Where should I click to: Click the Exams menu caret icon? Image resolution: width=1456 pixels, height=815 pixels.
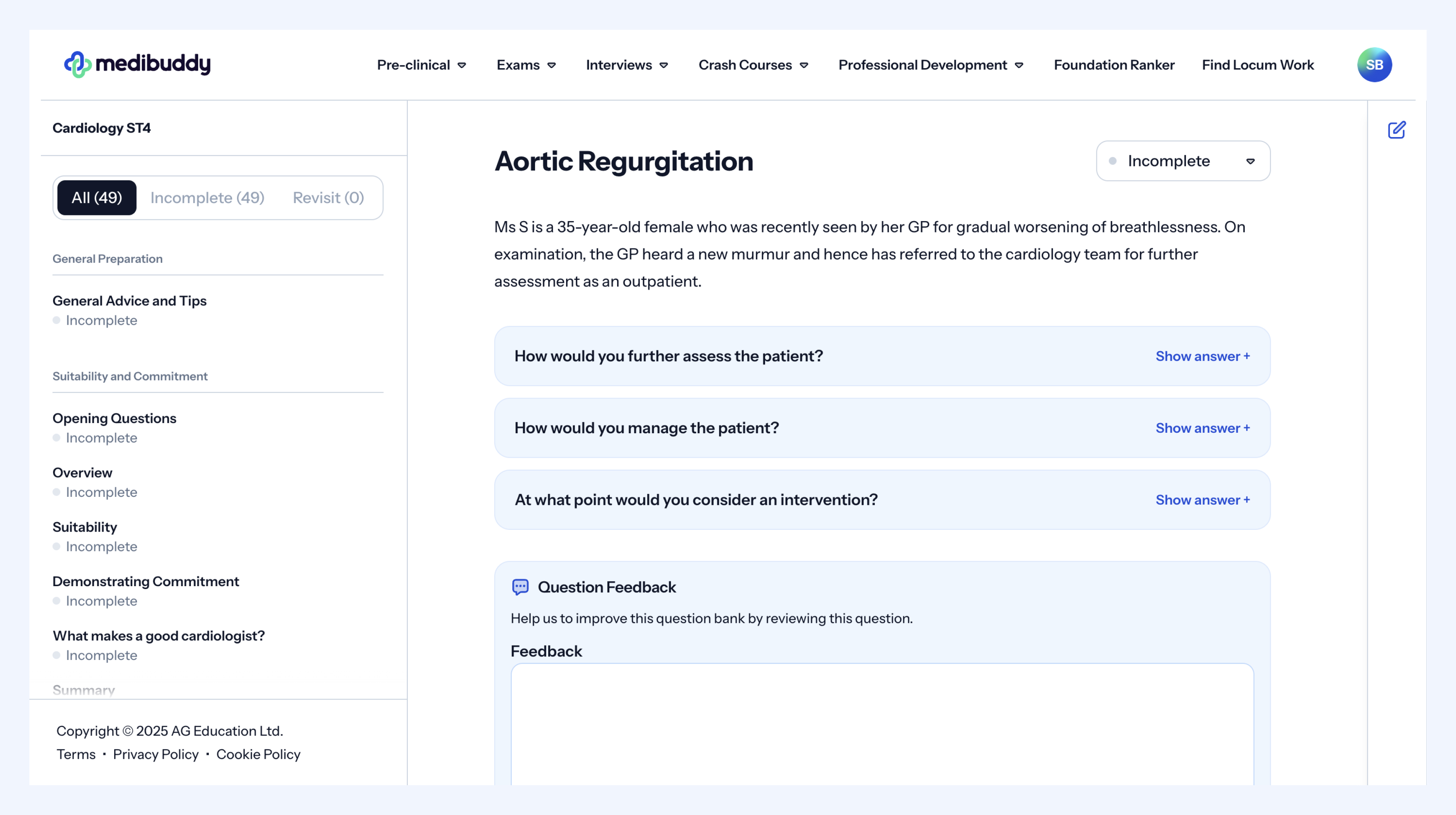point(552,66)
